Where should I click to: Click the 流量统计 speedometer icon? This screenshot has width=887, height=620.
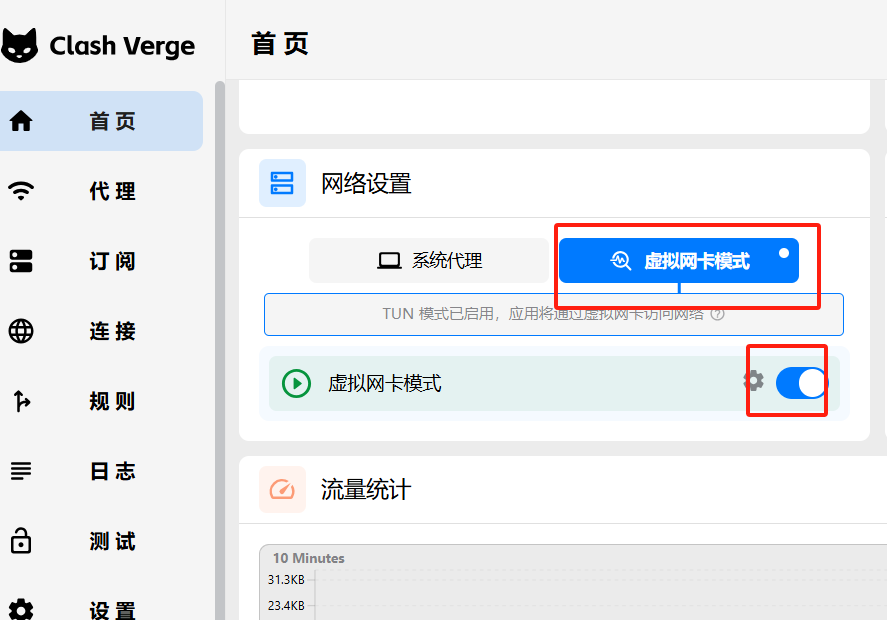[x=282, y=489]
